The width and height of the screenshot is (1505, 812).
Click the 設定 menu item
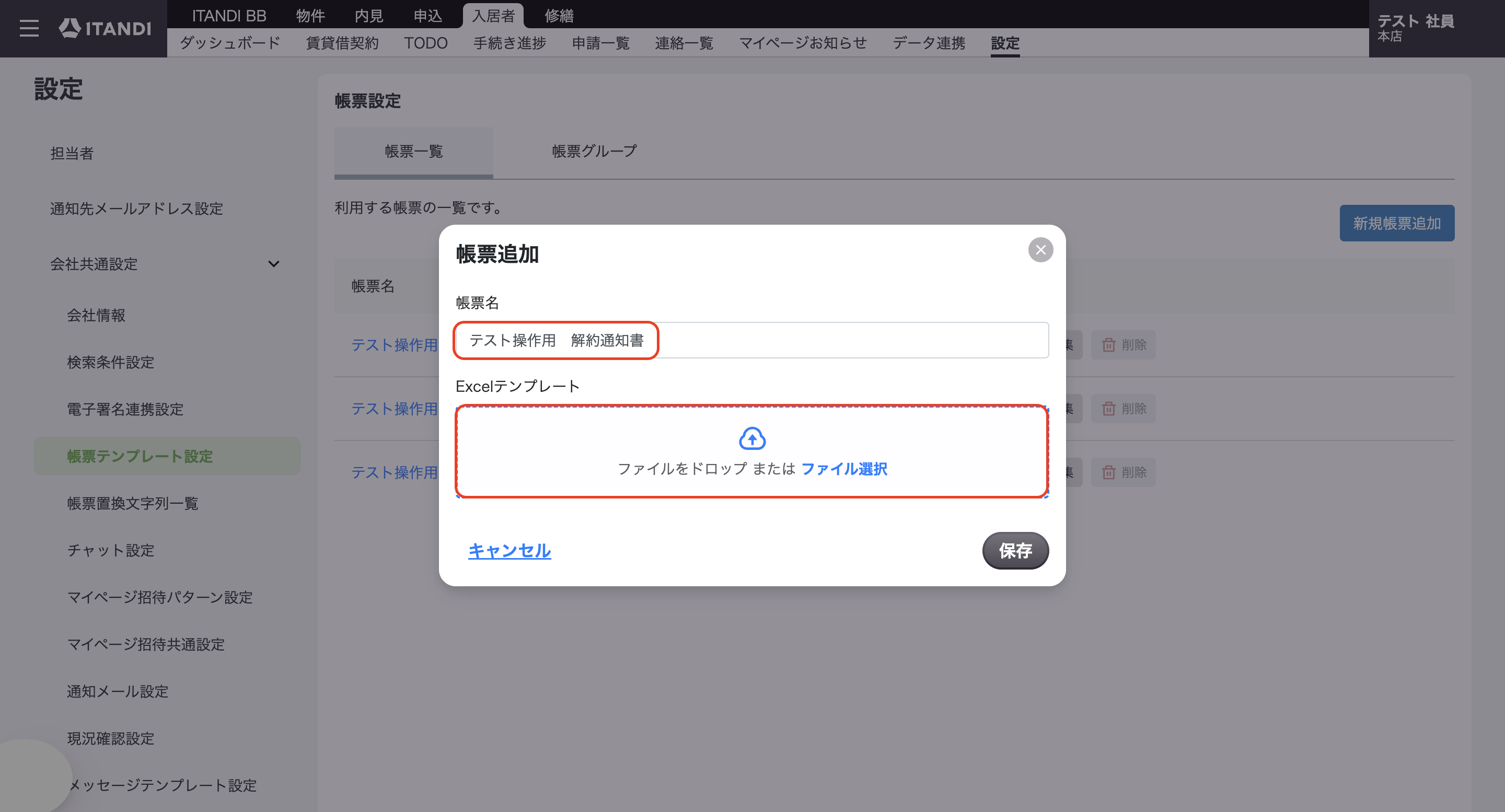pyautogui.click(x=1005, y=43)
